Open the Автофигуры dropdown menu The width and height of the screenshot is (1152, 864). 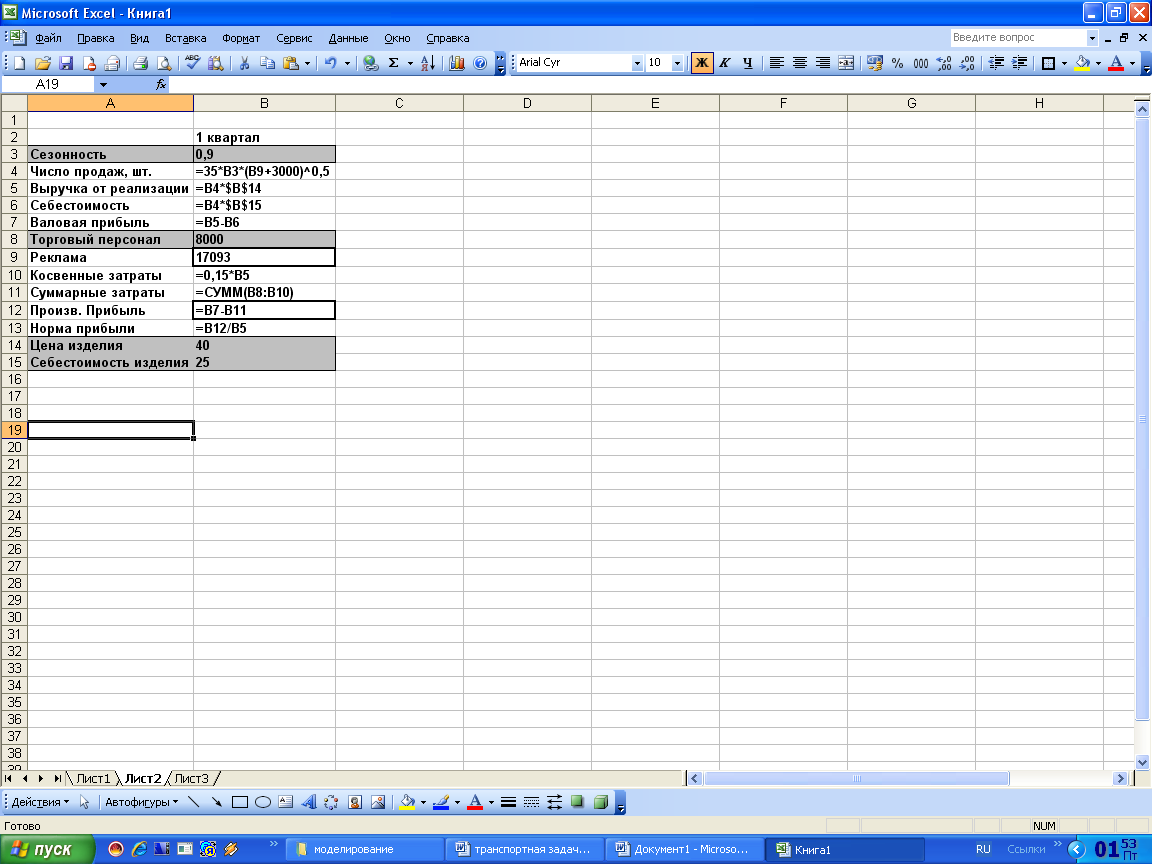coord(141,802)
